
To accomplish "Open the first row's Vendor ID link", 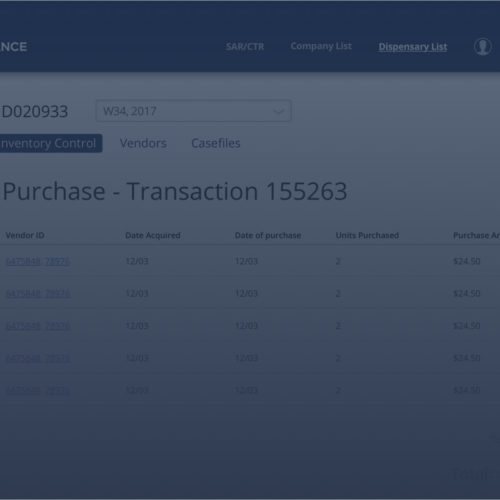I will pos(38,261).
